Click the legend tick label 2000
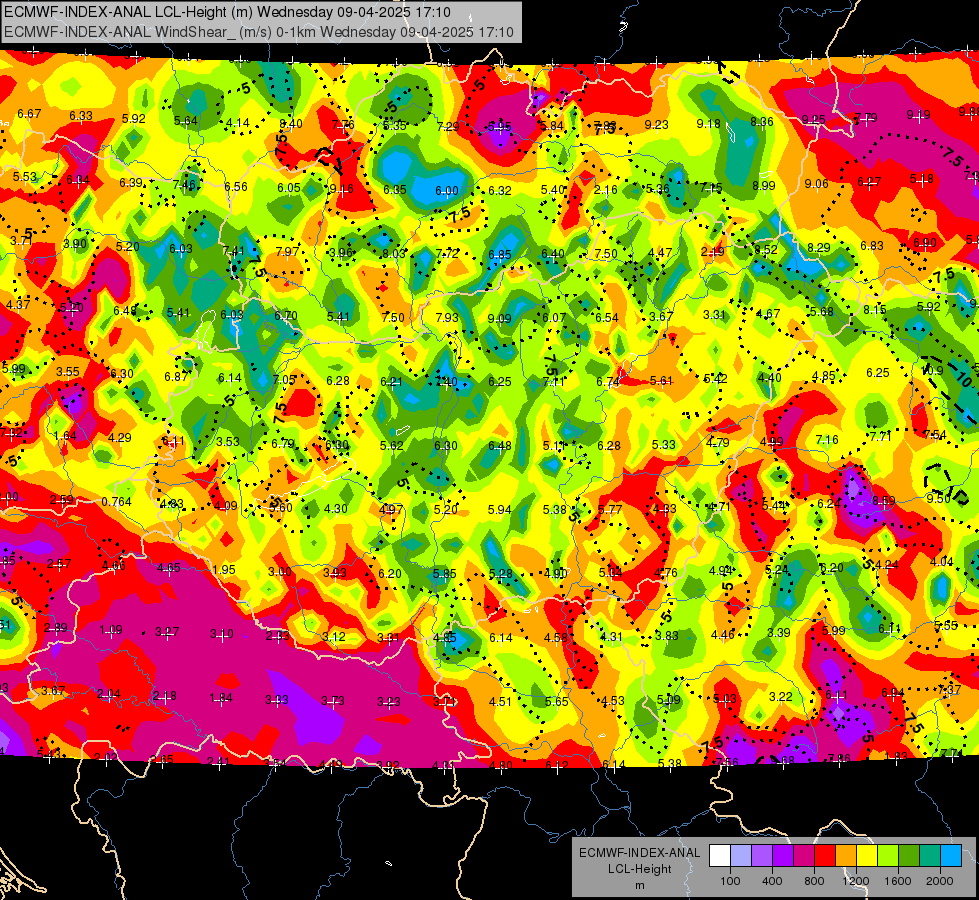Viewport: 979px width, 900px height. (x=940, y=881)
